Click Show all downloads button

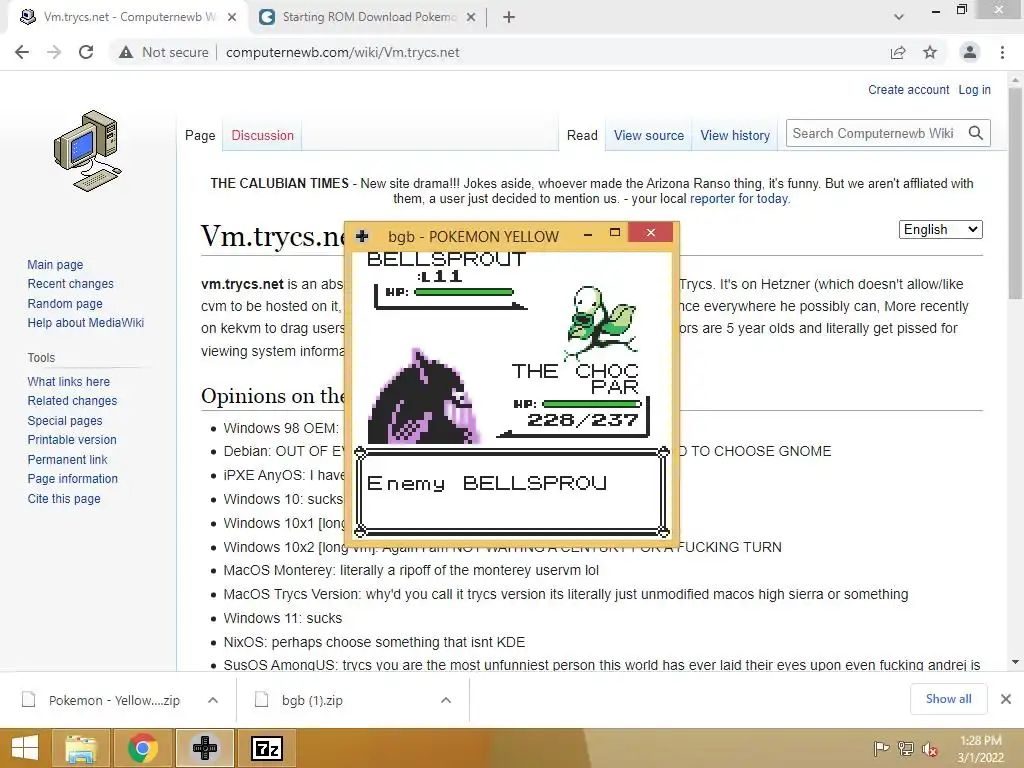point(948,699)
